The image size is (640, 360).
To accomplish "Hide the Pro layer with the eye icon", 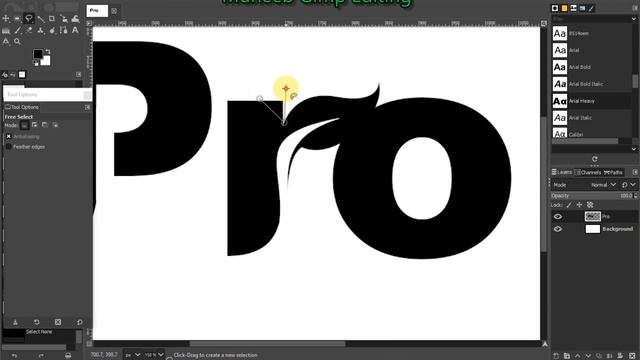I will [558, 217].
